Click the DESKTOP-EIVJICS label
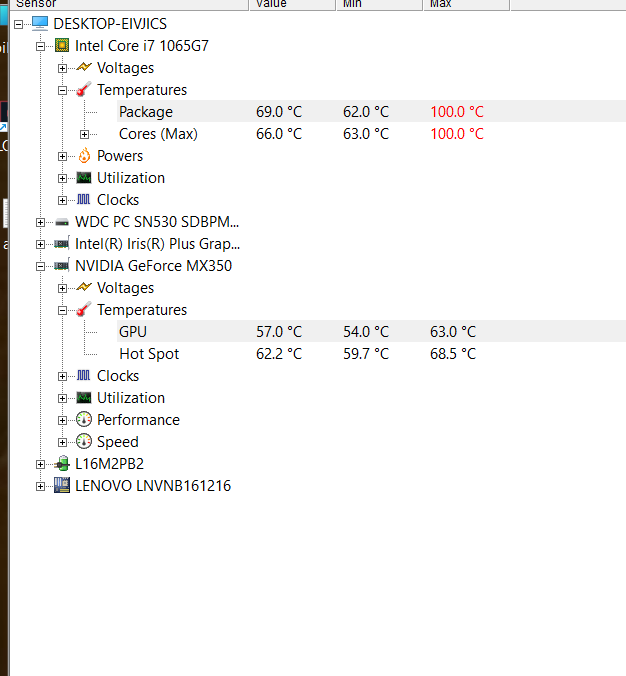 [x=110, y=24]
